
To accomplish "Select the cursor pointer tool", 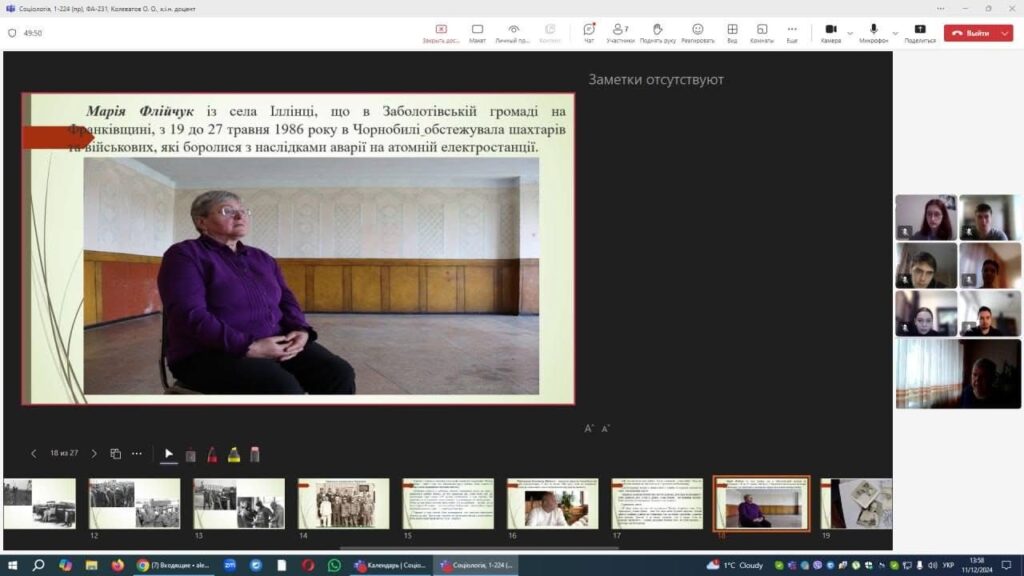I will [169, 454].
